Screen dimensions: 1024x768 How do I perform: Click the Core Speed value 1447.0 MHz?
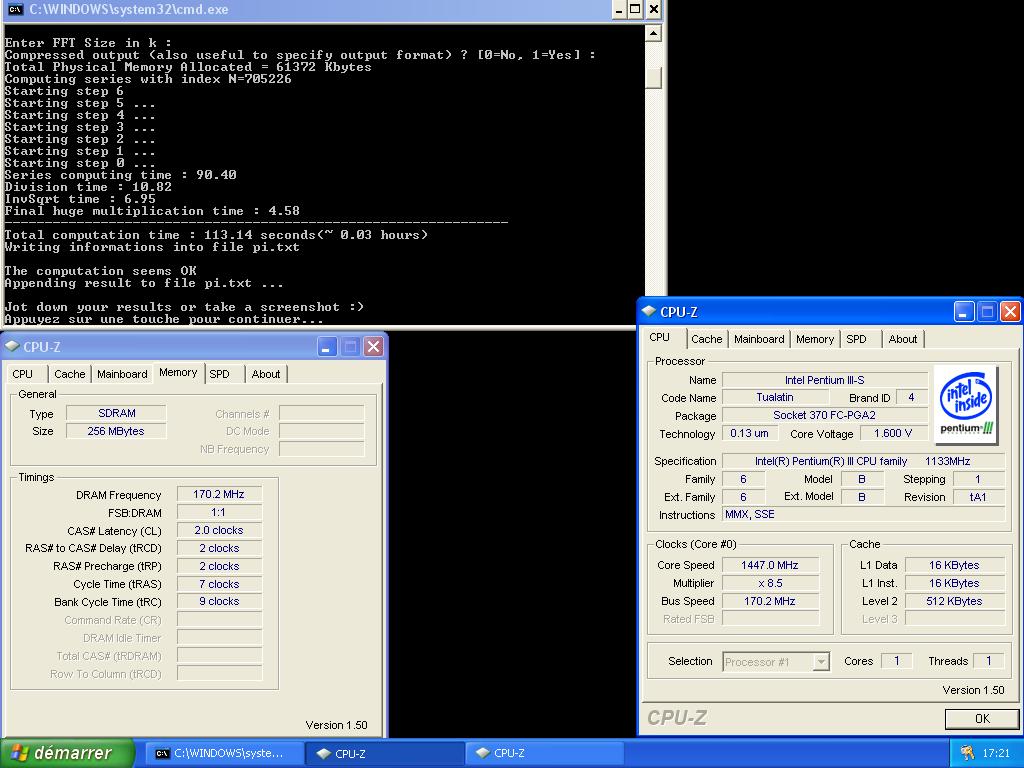tap(770, 565)
